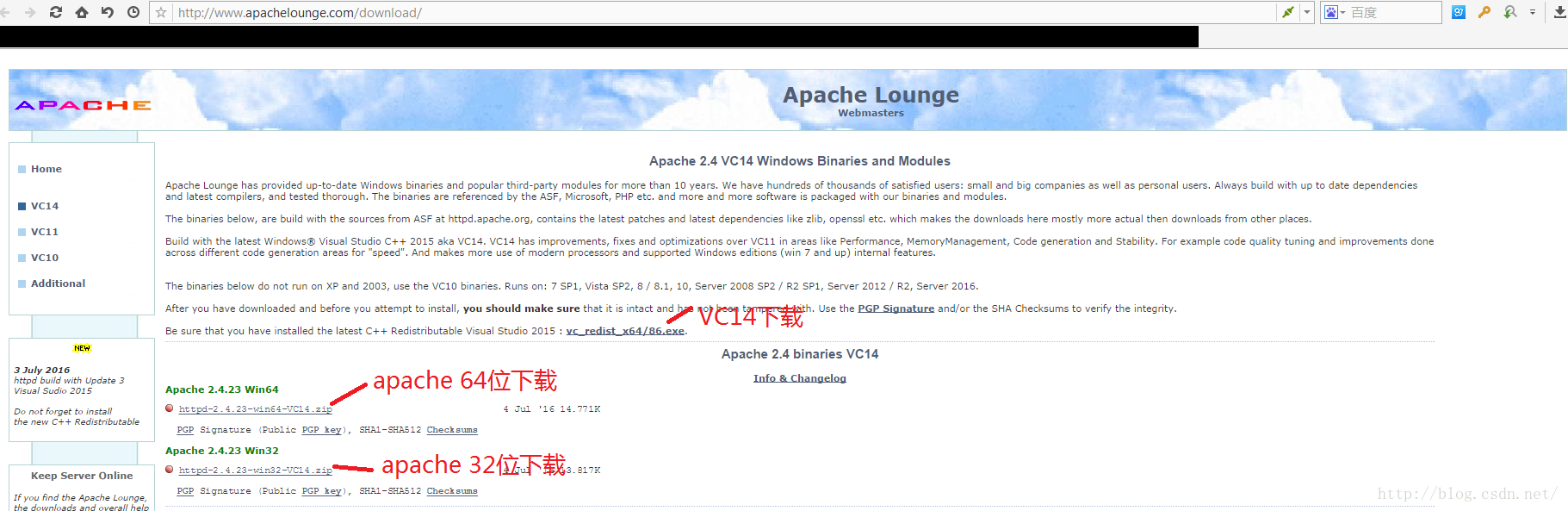Screen dimensions: 1568x511
Task: Reload the current page
Action: pyautogui.click(x=56, y=12)
